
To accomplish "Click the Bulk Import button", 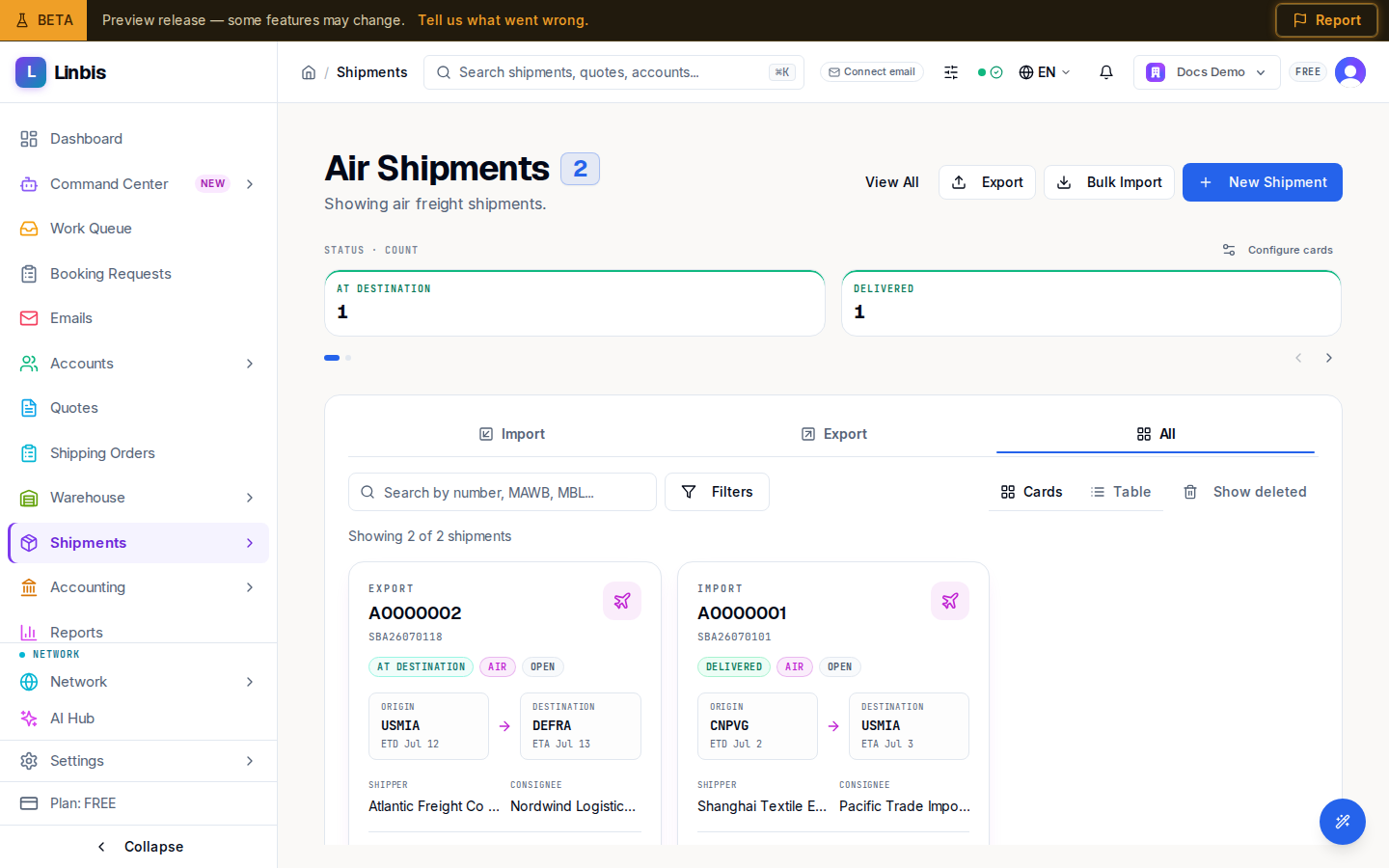I will point(1109,182).
